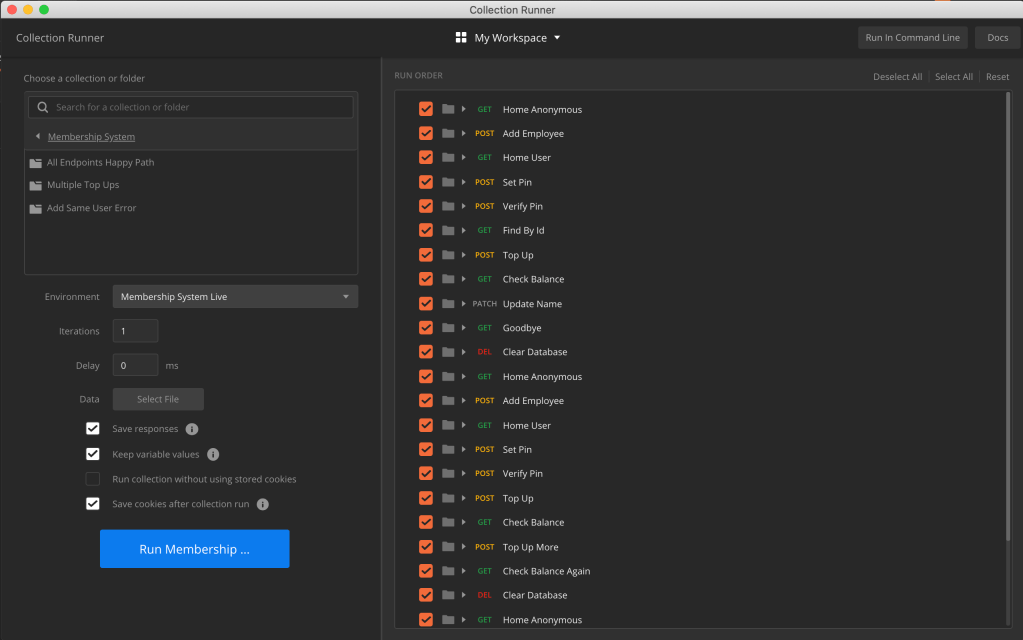Screen dimensions: 1023x640
Task: Click the search magnifier icon in collection search
Action: pos(42,107)
